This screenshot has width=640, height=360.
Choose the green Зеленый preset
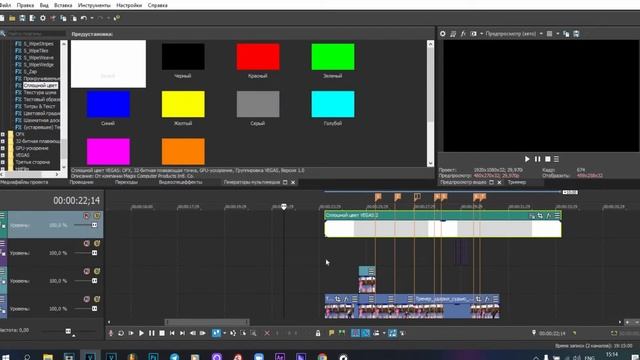click(333, 57)
